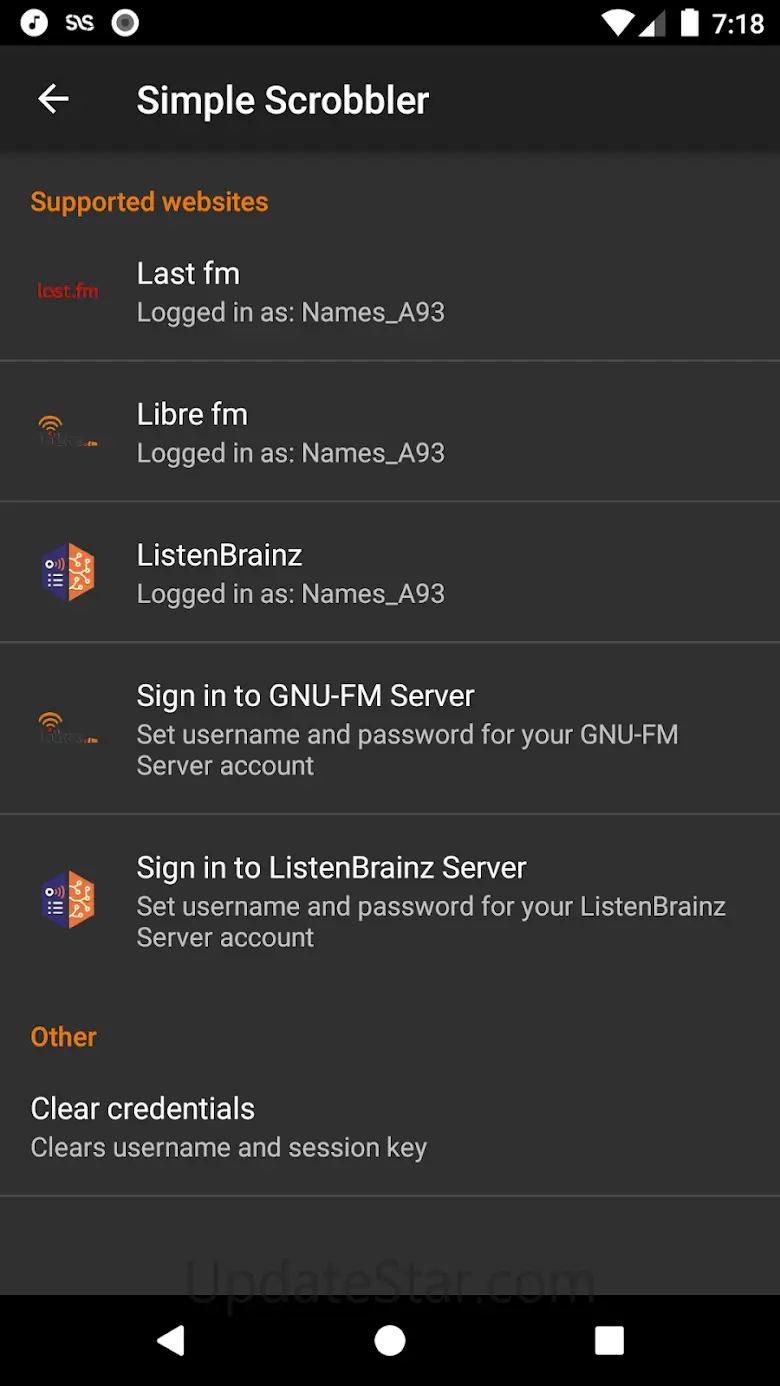
Task: Click the Libre fm logo icon
Action: [68, 431]
